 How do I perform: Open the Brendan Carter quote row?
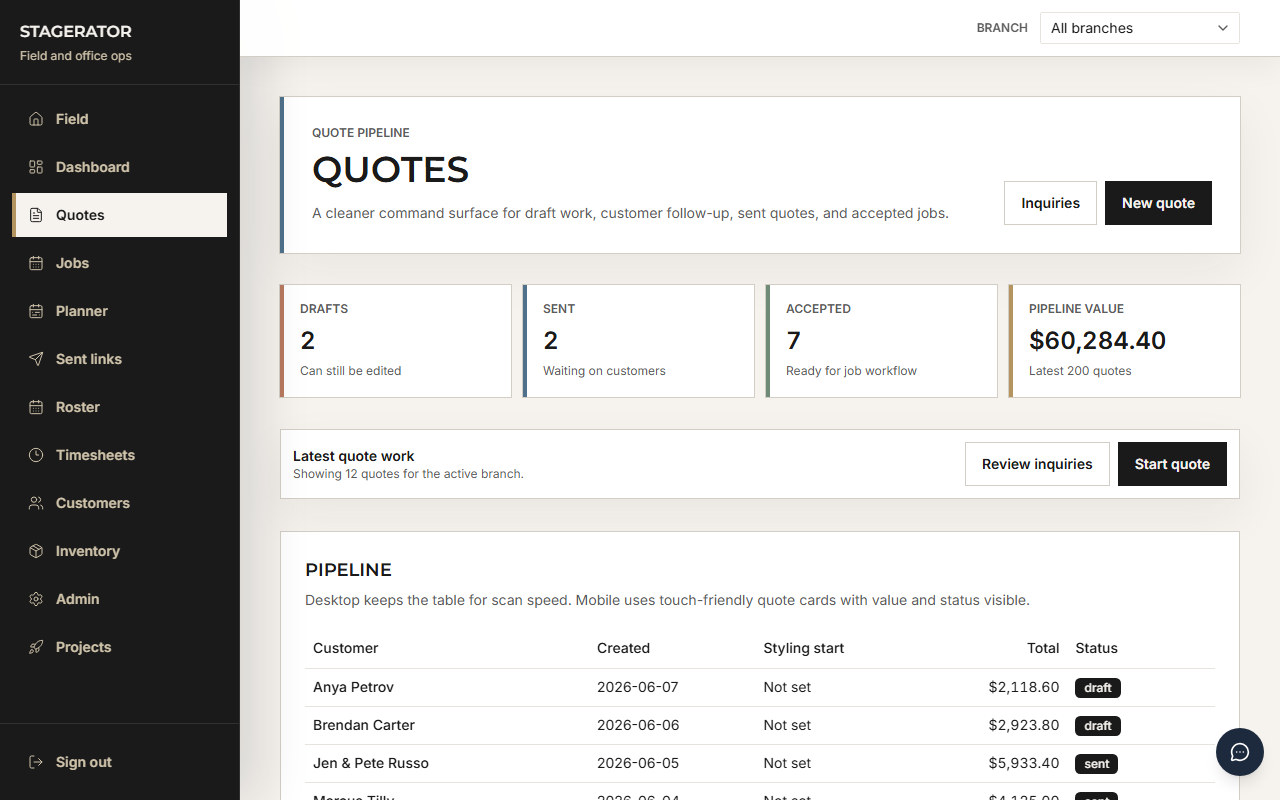point(760,725)
